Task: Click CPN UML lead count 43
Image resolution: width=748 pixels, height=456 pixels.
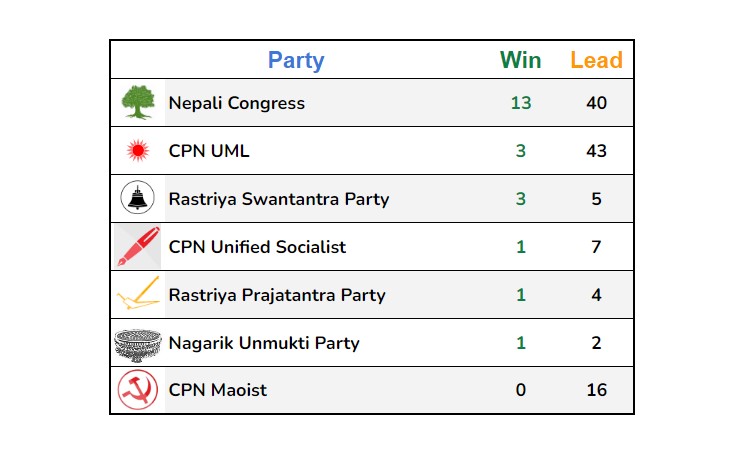Action: coord(597,151)
